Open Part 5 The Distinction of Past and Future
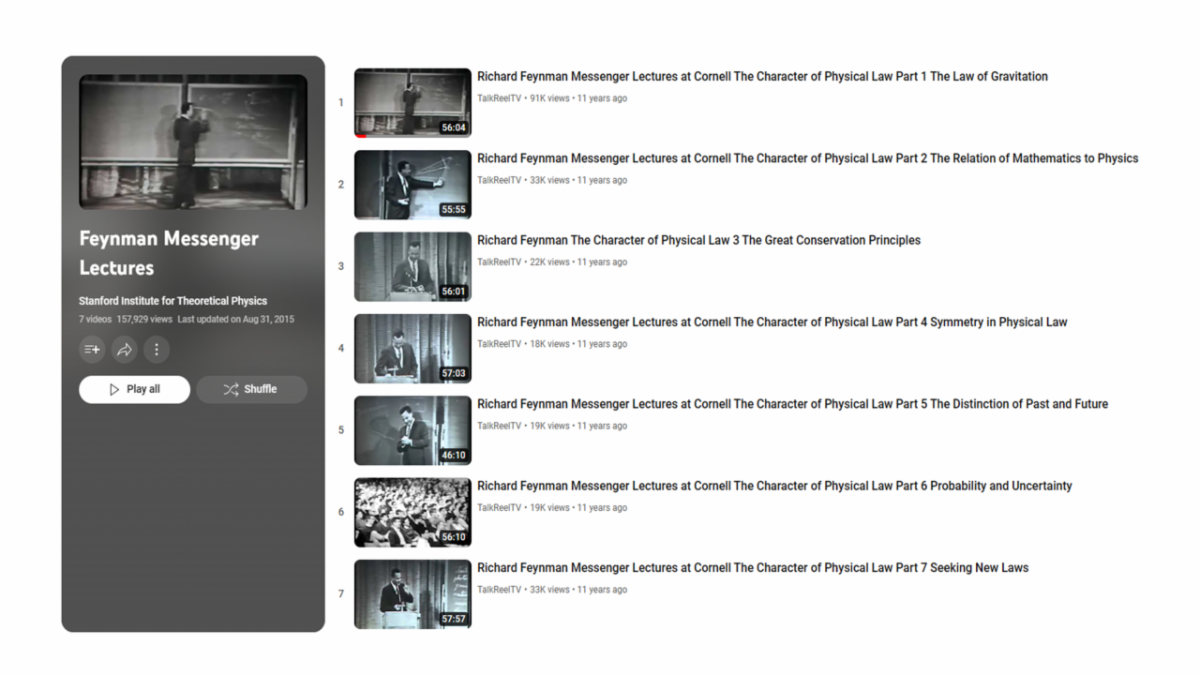This screenshot has width=1200, height=675. pyautogui.click(x=792, y=404)
